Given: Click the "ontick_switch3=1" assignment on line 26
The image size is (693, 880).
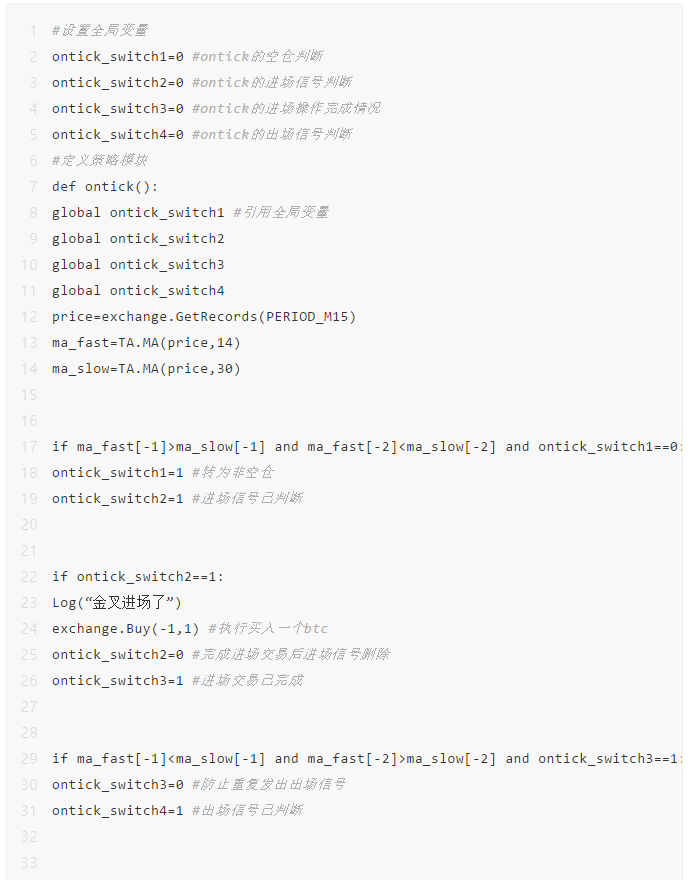Looking at the screenshot, I should pos(117,680).
